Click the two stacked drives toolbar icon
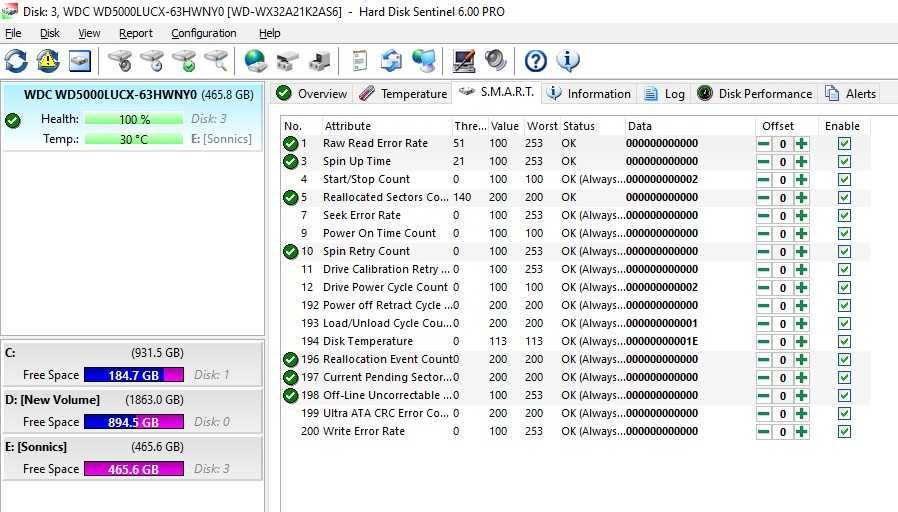898x512 pixels. pos(287,61)
